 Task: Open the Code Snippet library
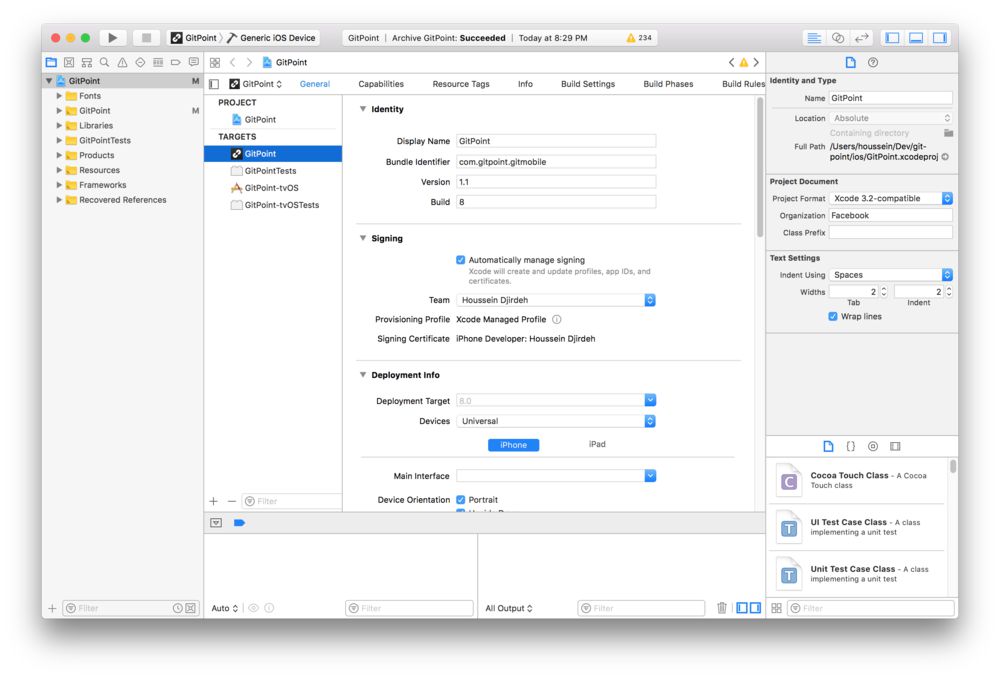click(851, 446)
